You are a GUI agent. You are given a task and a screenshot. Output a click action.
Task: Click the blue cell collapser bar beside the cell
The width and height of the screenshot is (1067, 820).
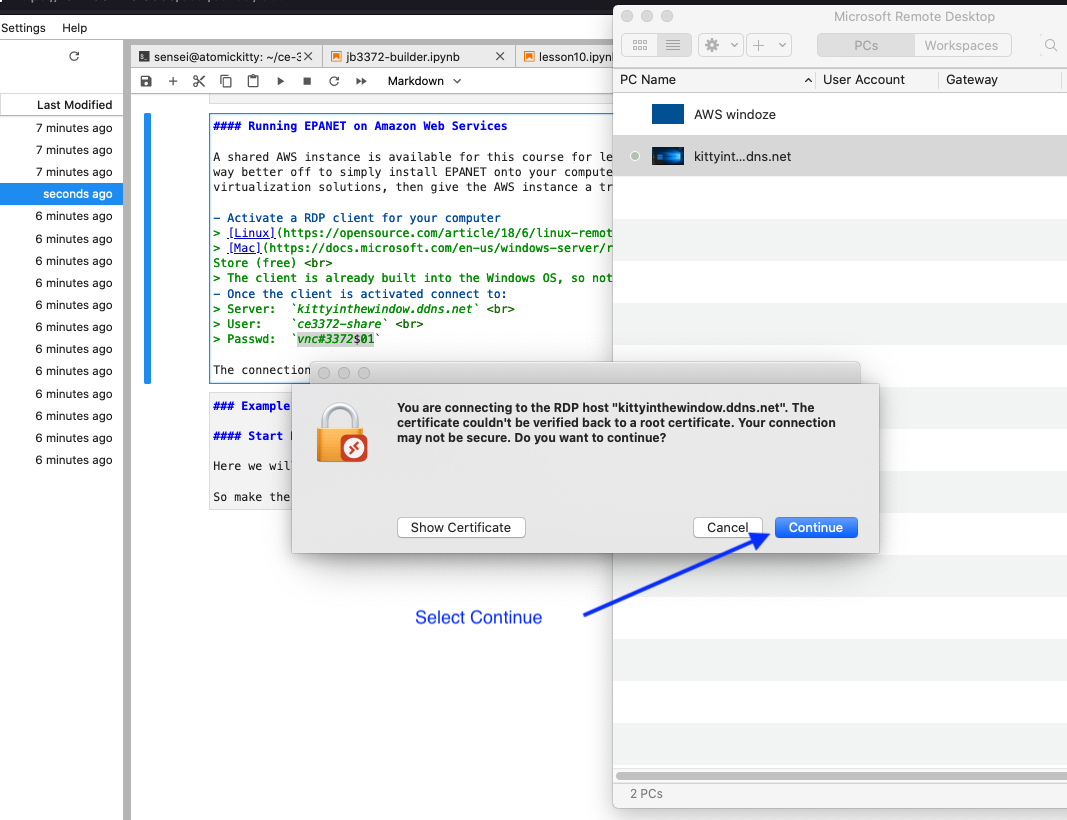148,248
